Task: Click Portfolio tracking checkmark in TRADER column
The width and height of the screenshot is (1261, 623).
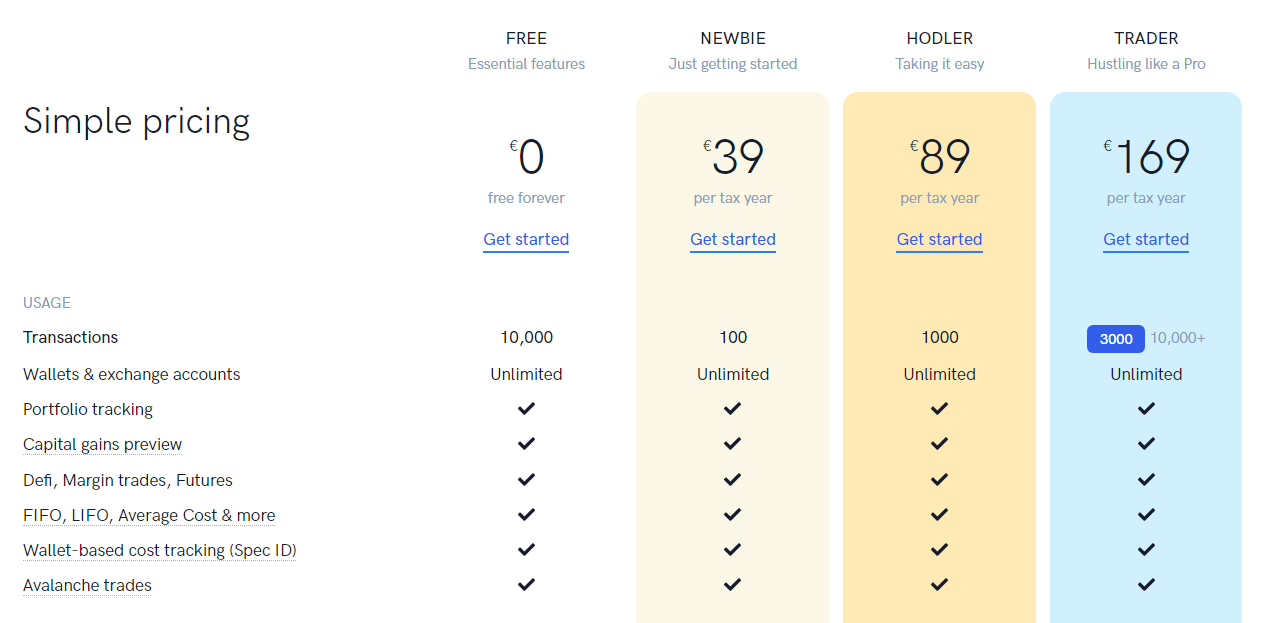Action: [1146, 408]
